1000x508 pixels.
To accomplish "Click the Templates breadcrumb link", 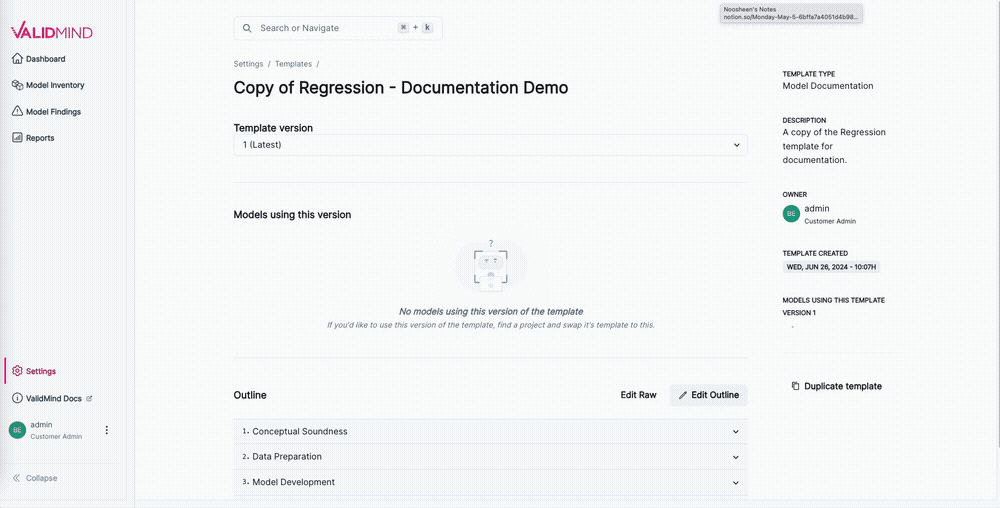I will [x=293, y=64].
